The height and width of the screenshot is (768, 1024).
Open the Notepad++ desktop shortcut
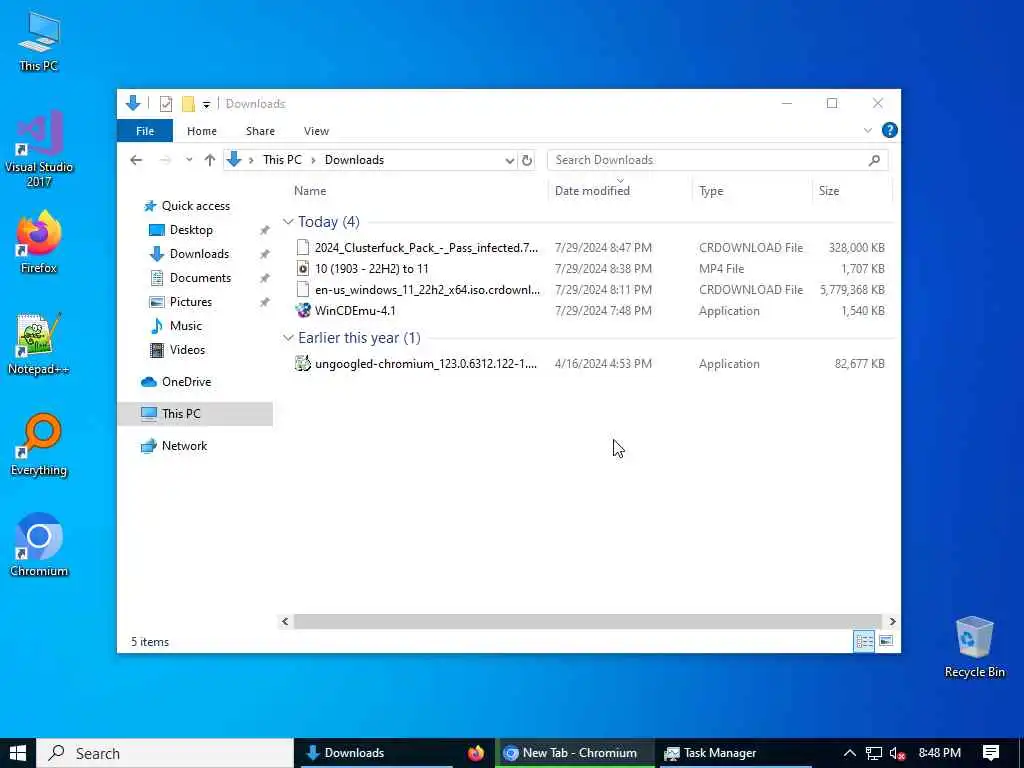(x=39, y=344)
